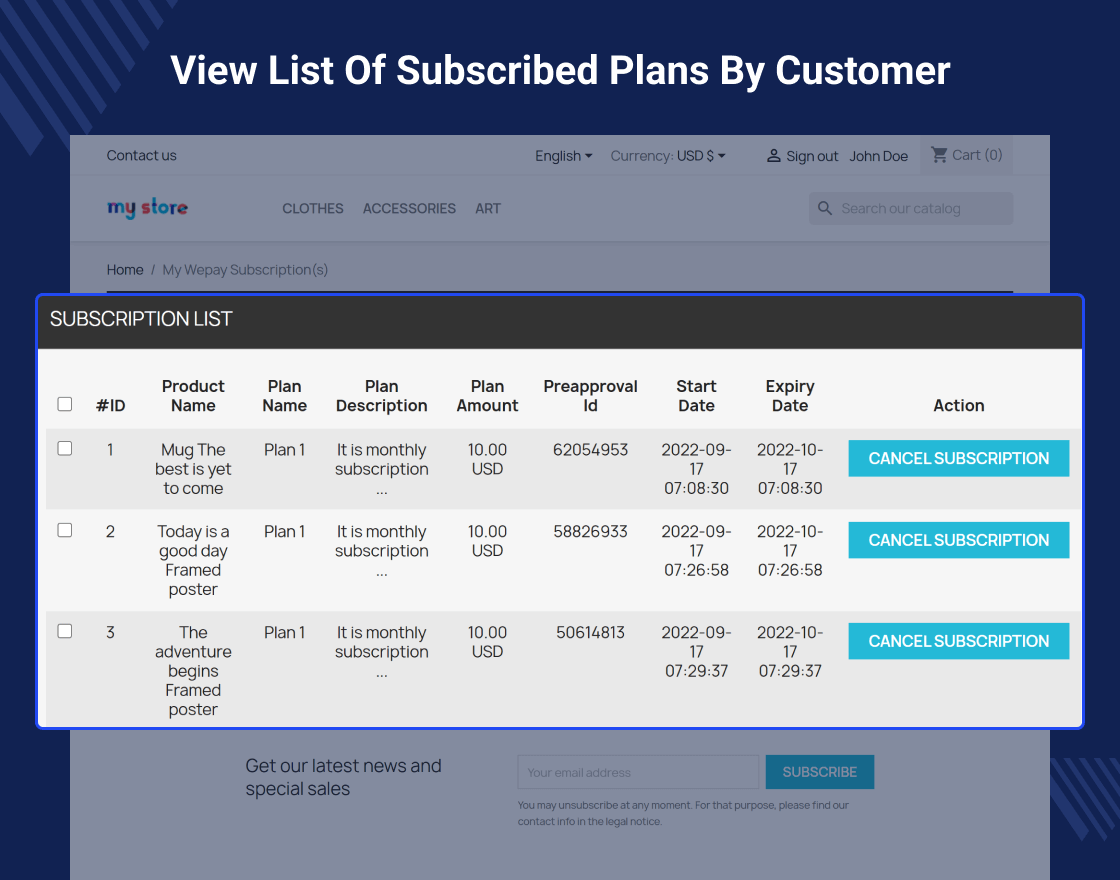The image size is (1120, 880).
Task: Click preapproval id 58826933
Action: tap(590, 531)
